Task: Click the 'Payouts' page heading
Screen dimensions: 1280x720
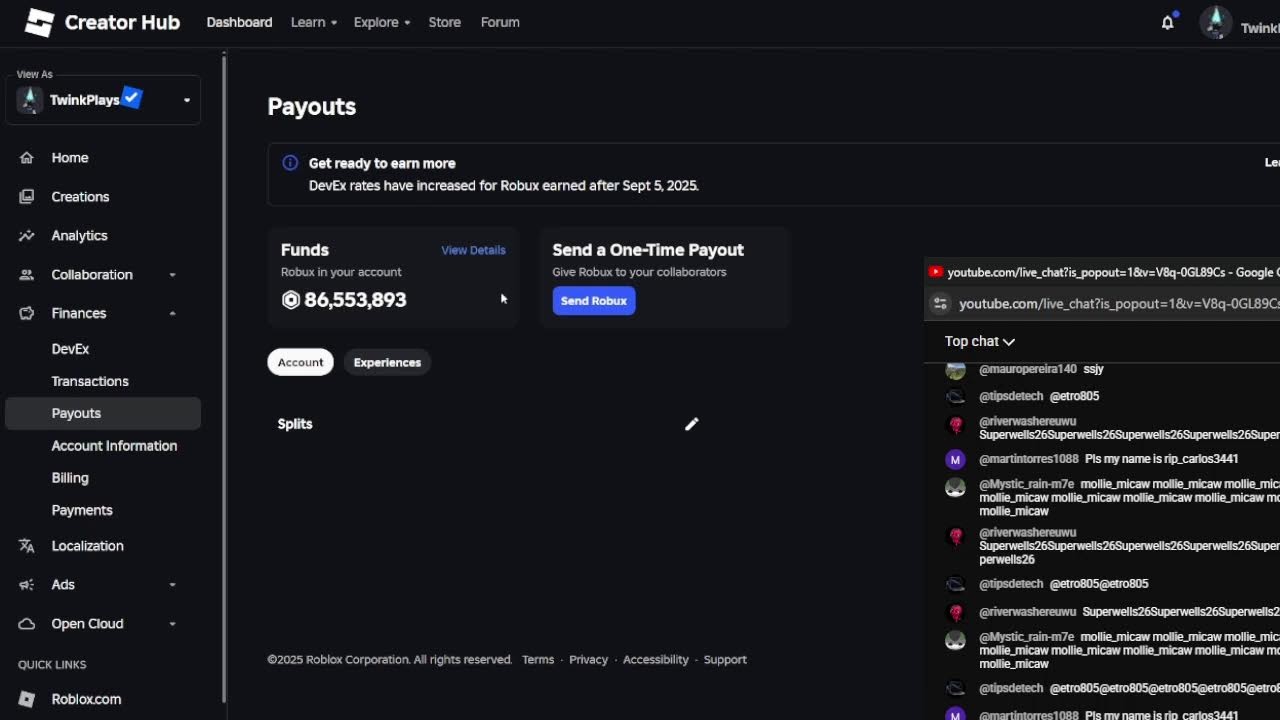Action: [312, 106]
